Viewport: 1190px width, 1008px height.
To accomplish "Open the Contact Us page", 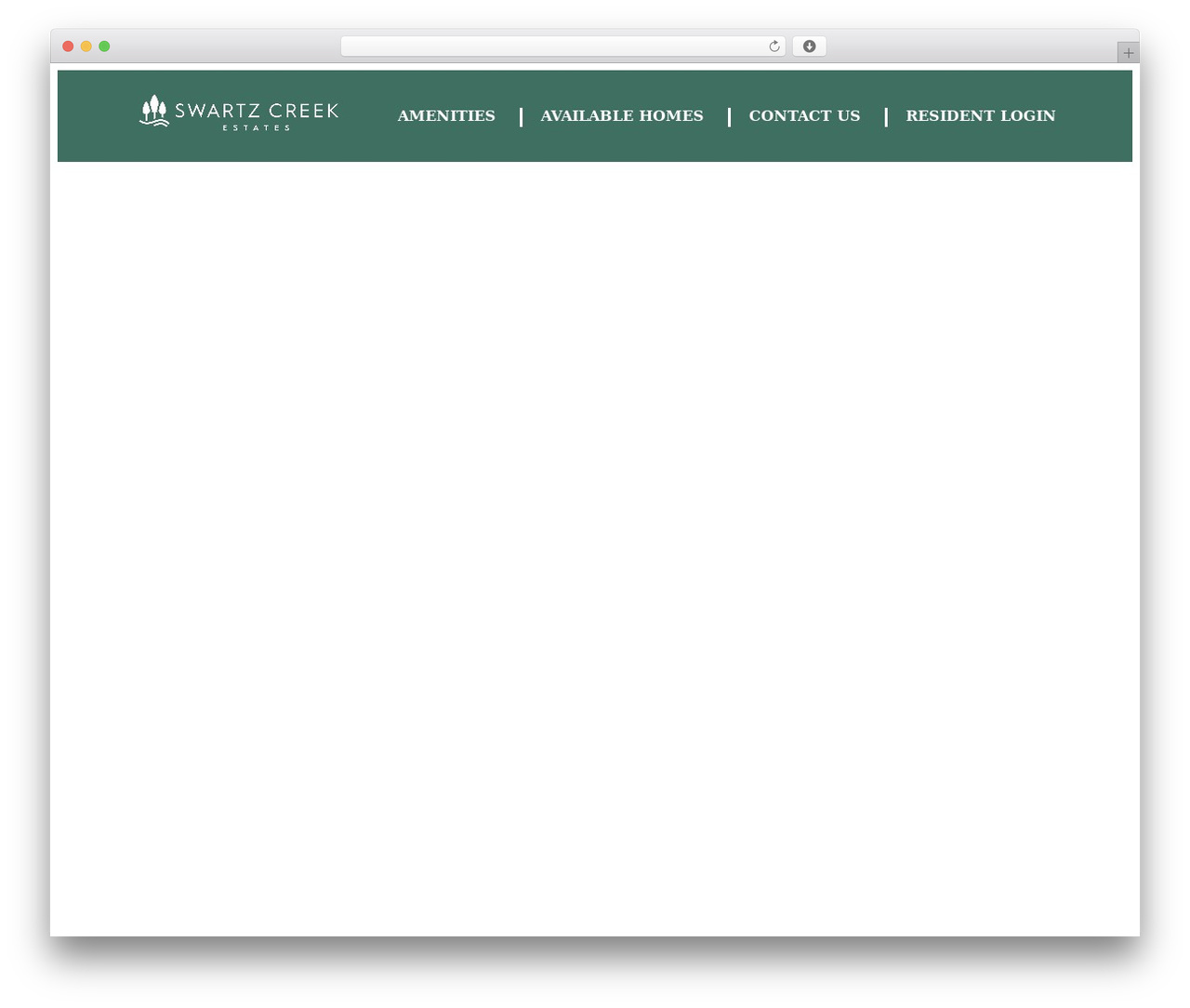I will 804,115.
